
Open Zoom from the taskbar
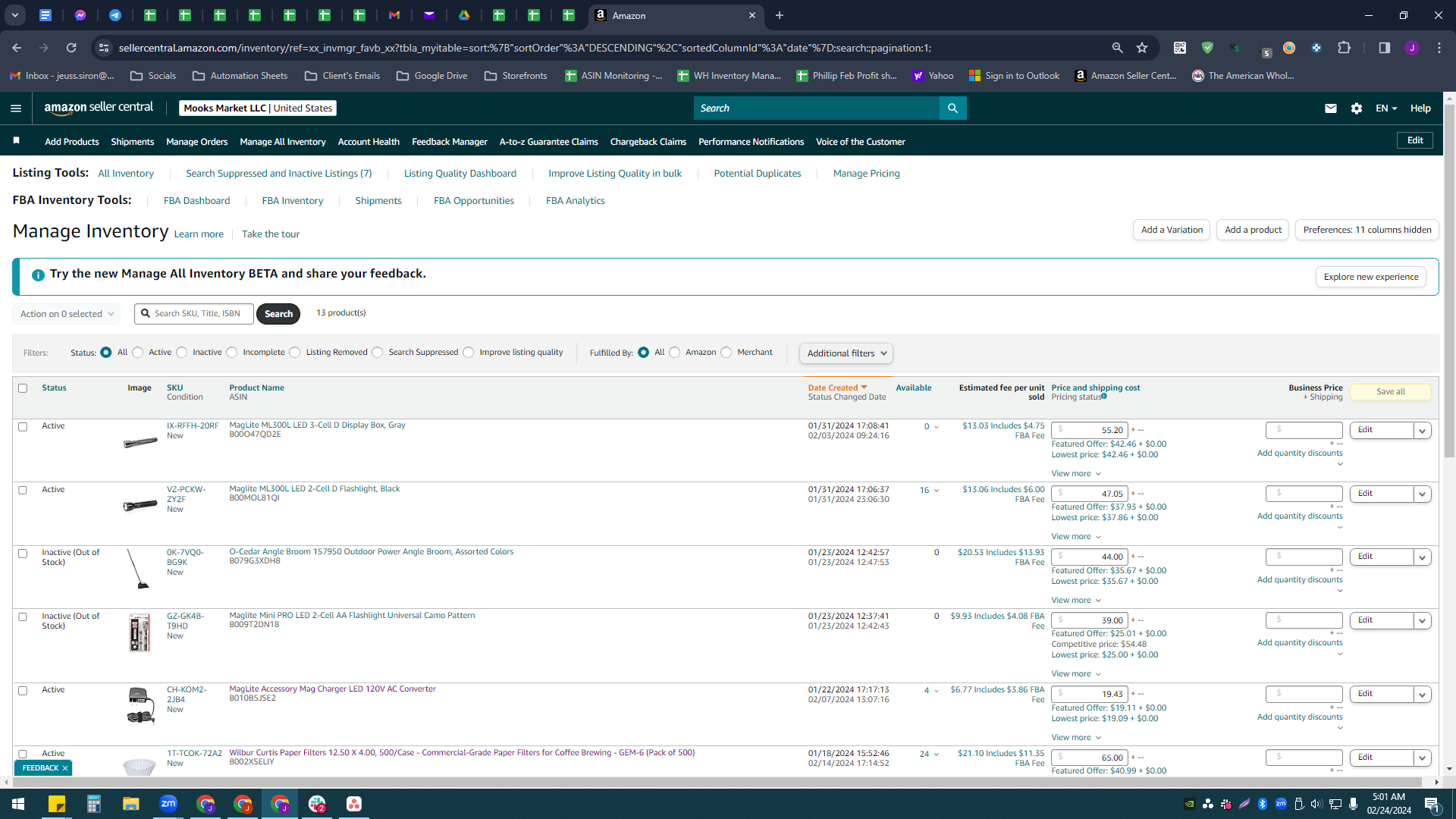[168, 804]
